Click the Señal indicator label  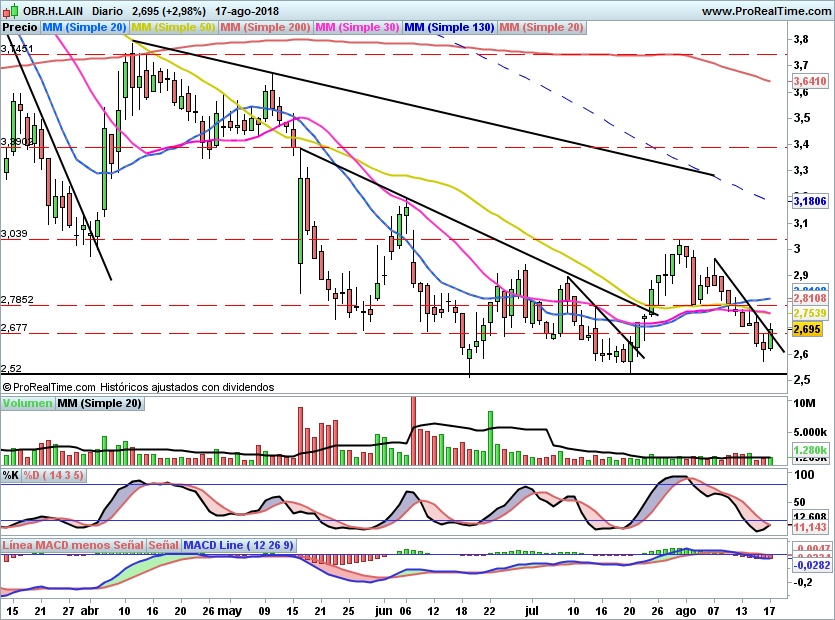(163, 545)
